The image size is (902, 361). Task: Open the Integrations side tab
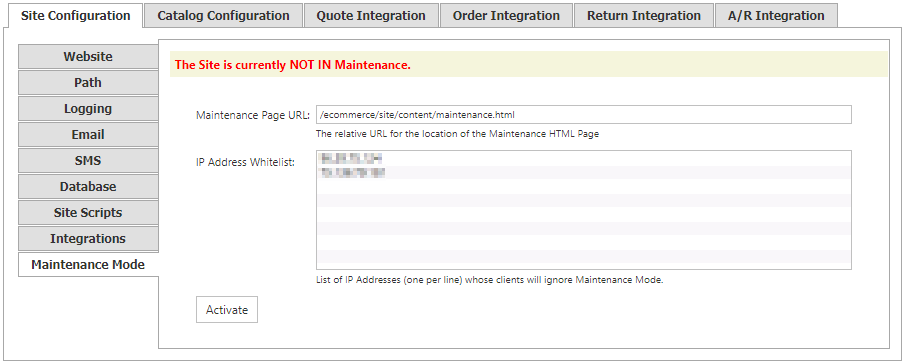[x=88, y=238]
